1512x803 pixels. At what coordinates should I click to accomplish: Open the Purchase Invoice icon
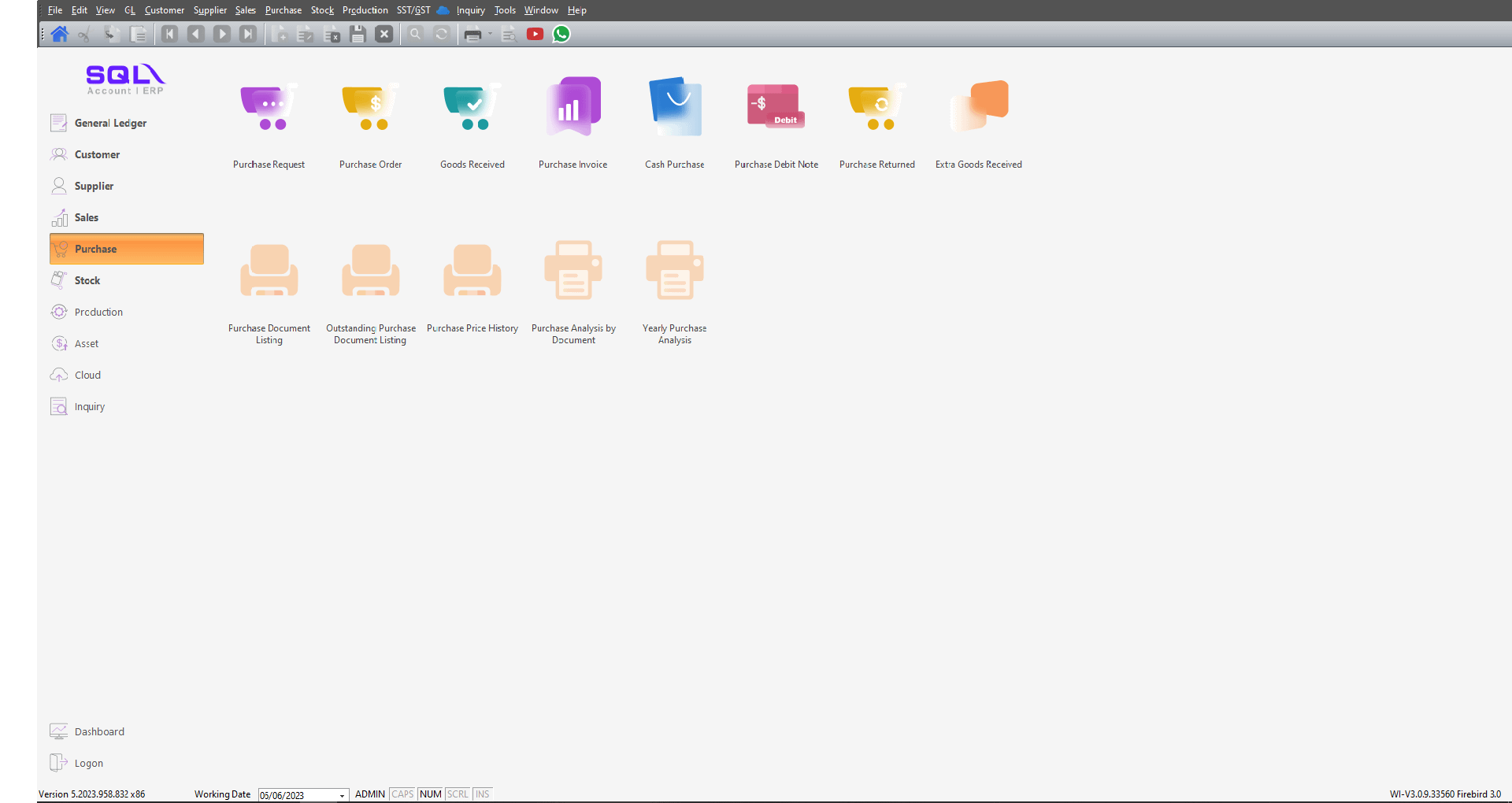(x=573, y=108)
